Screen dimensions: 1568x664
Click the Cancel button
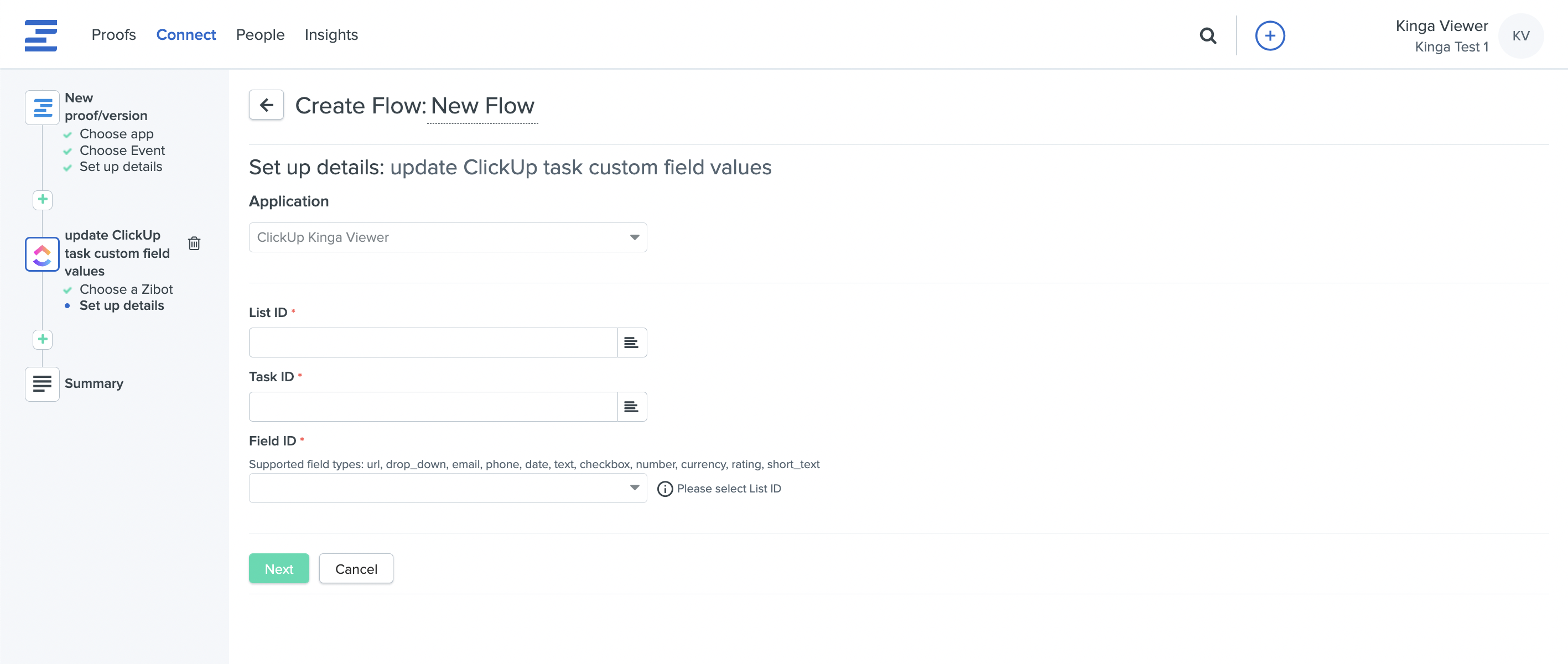[355, 568]
